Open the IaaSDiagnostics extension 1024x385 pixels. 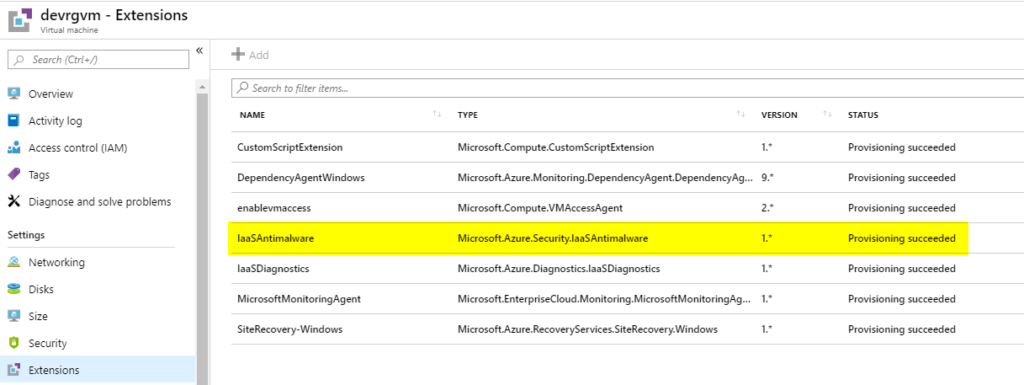pos(627,268)
